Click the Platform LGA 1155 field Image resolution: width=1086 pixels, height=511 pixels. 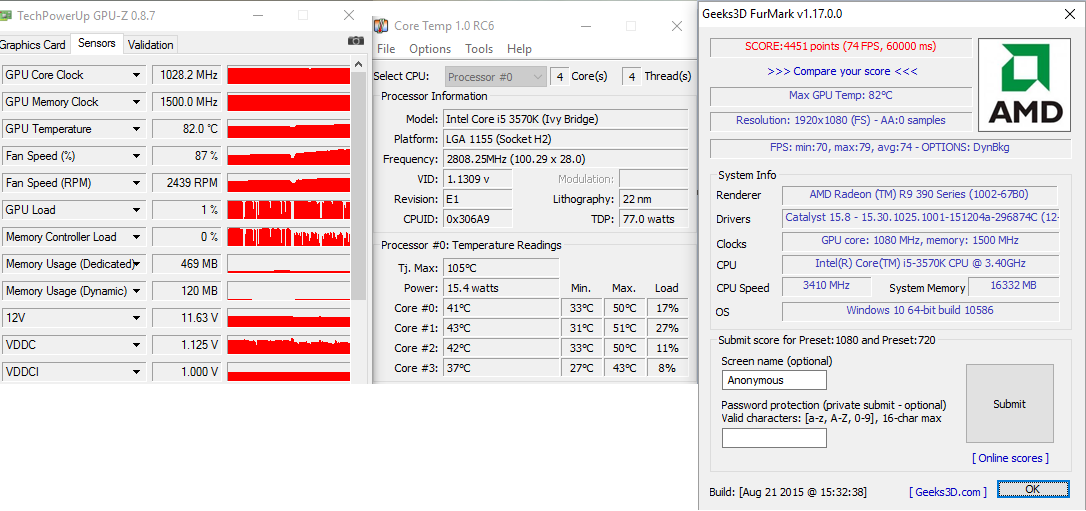565,138
